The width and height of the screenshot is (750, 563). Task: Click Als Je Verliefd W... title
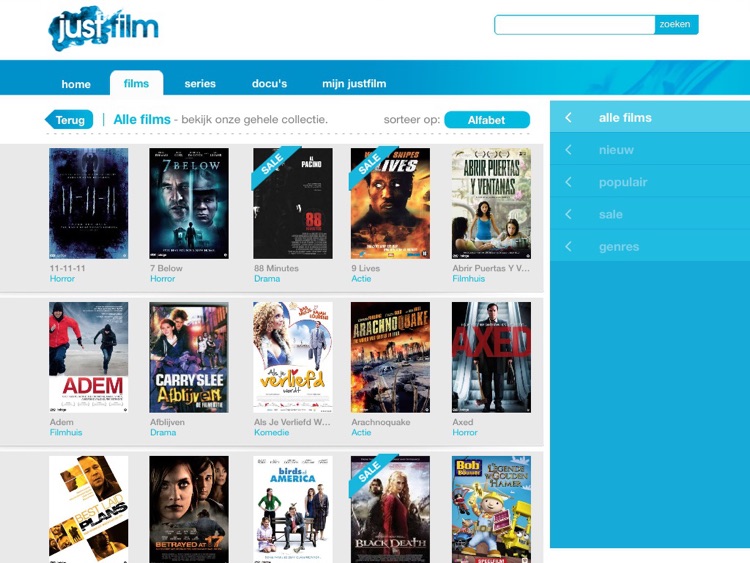click(292, 422)
